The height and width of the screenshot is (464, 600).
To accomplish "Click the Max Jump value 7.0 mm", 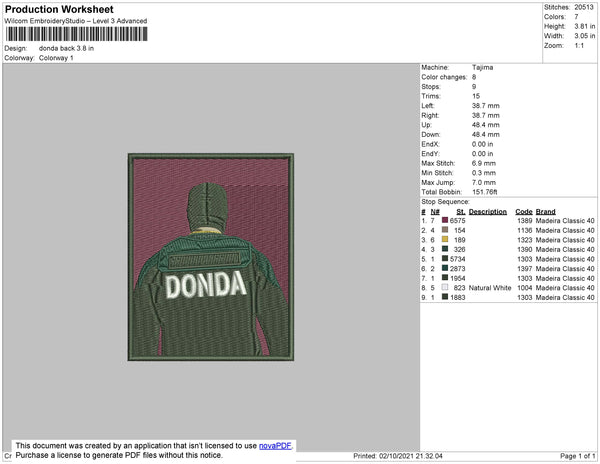I will [484, 182].
